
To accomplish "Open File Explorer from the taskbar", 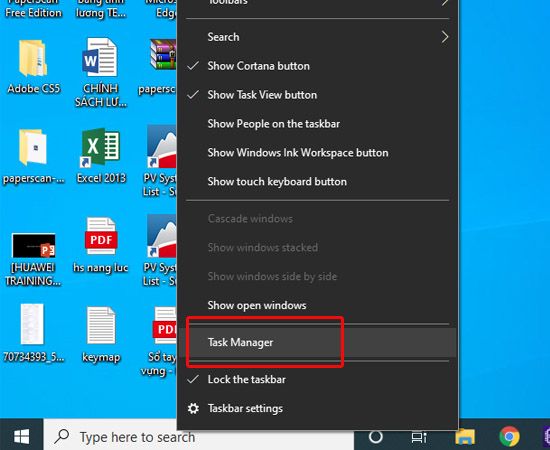I will [x=465, y=437].
